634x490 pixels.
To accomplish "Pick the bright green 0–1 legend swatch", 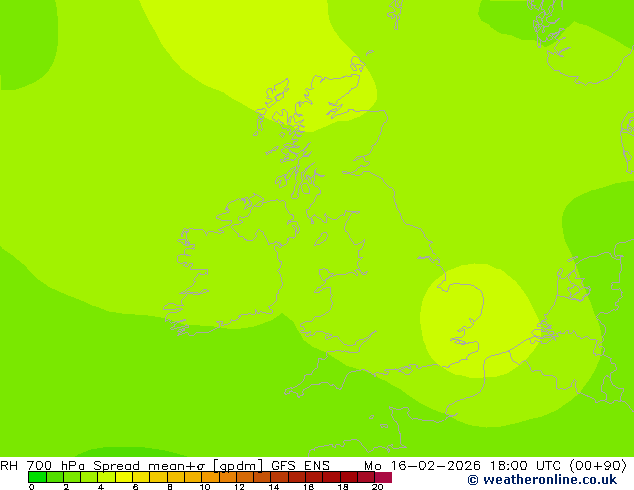I will [37, 477].
